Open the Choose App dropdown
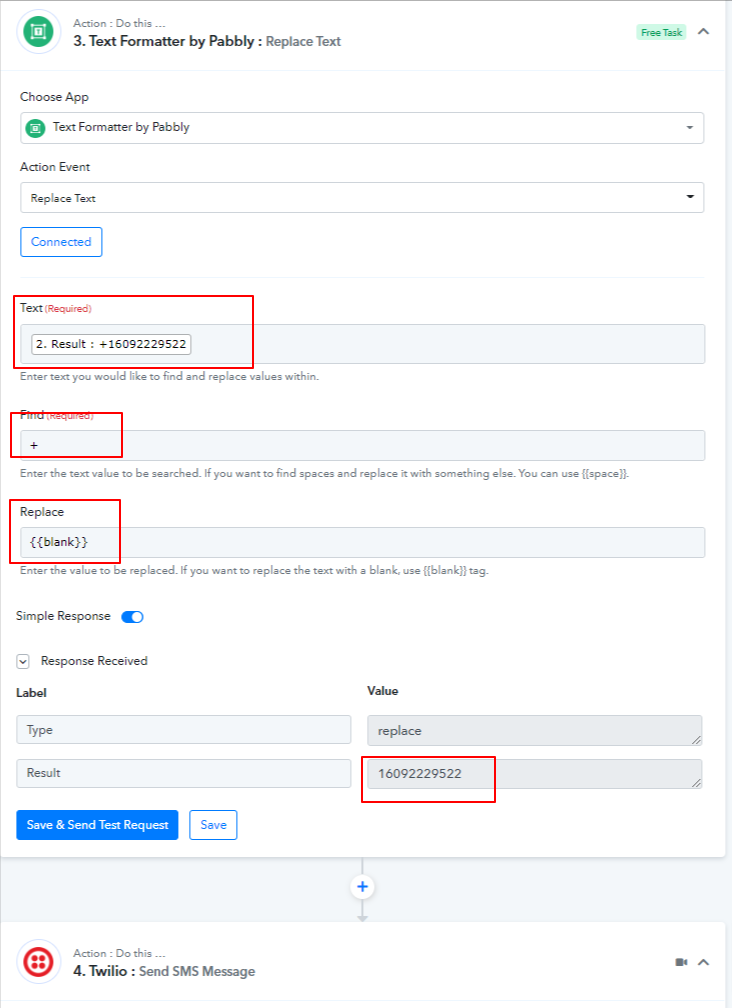The height and width of the screenshot is (1008, 732). (x=362, y=127)
